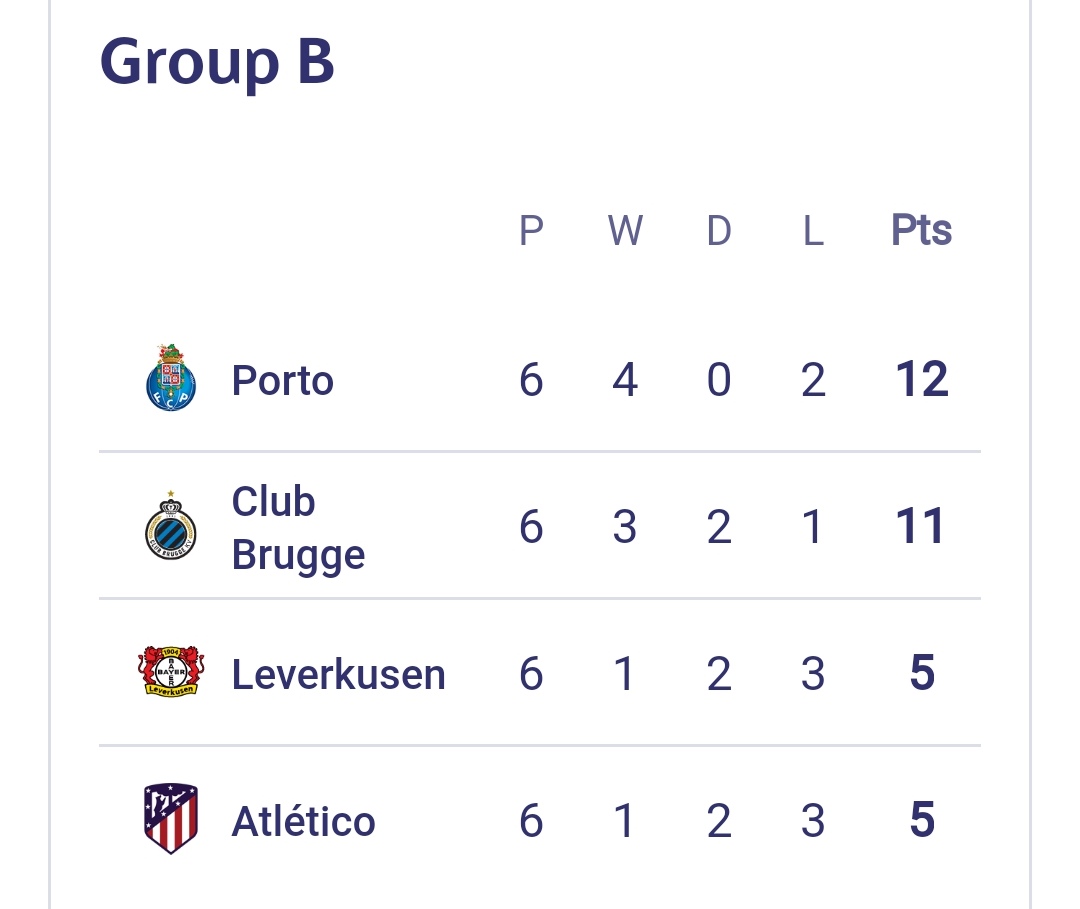
Task: Select the W (wins) column header
Action: click(625, 231)
